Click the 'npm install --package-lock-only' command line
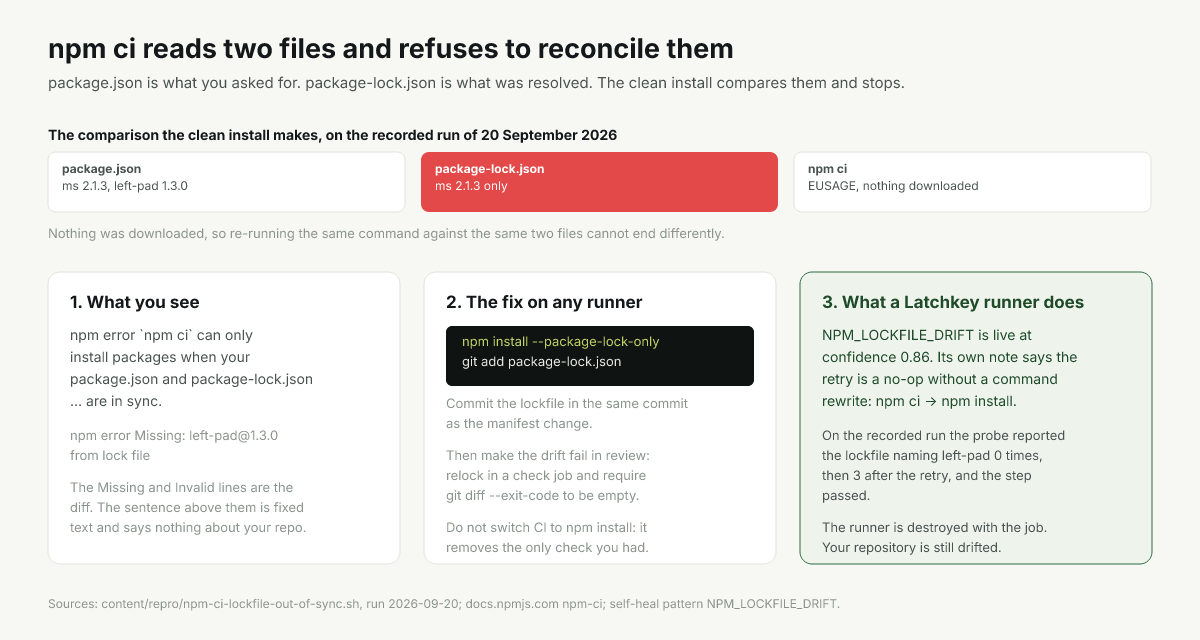1200x640 pixels. click(561, 342)
